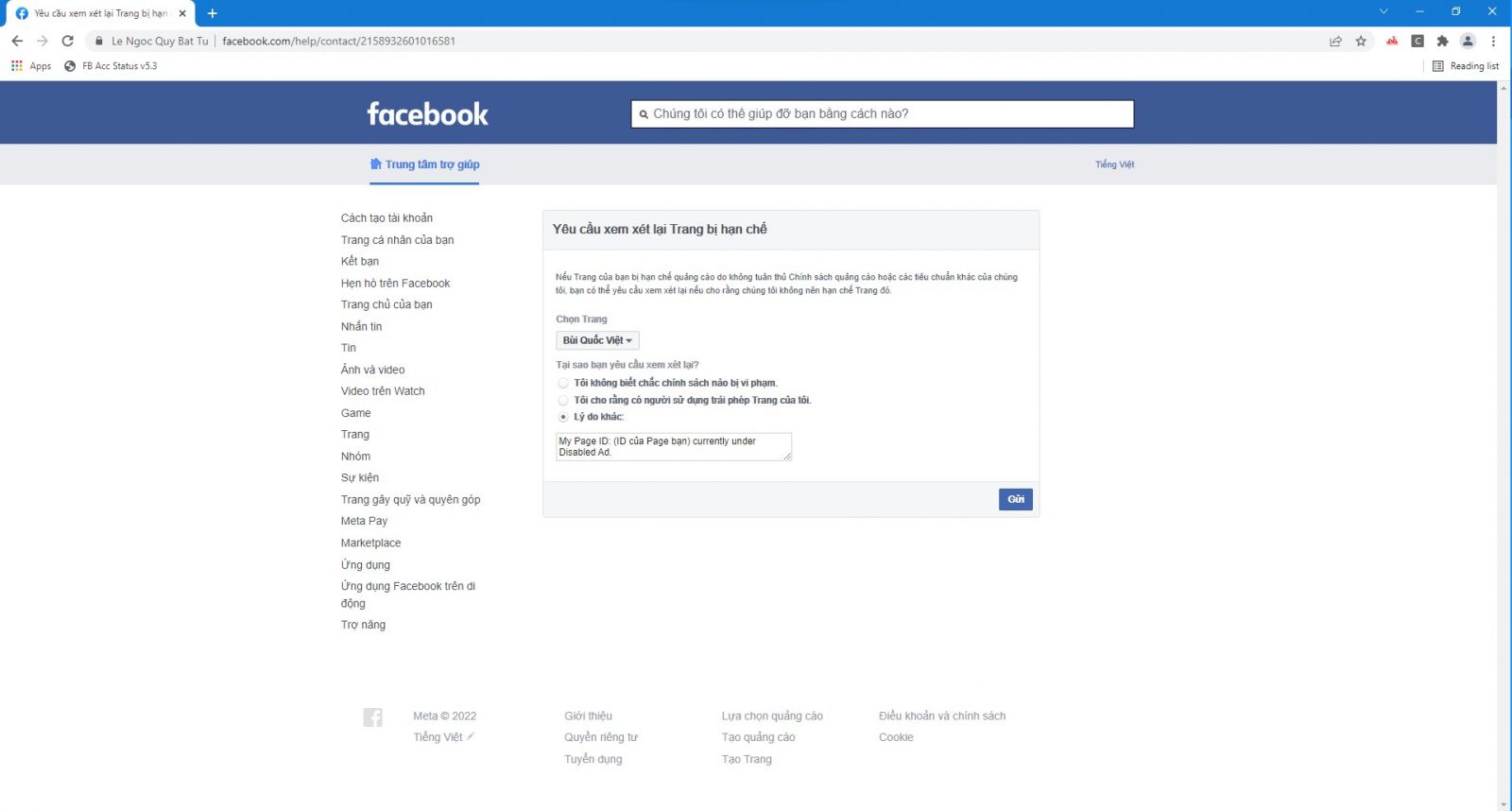
Task: Open 'Điều khoản và chính sách' footer link
Action: 942,716
